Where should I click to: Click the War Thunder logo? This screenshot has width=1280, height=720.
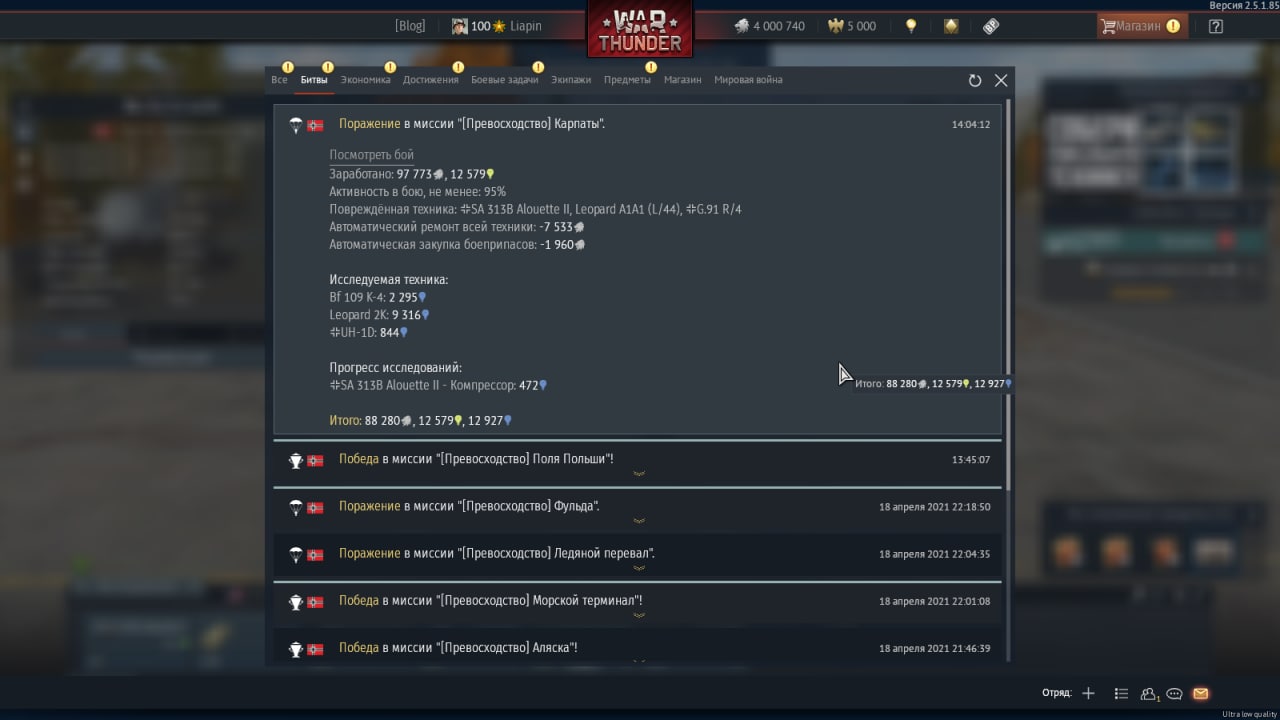[x=640, y=30]
